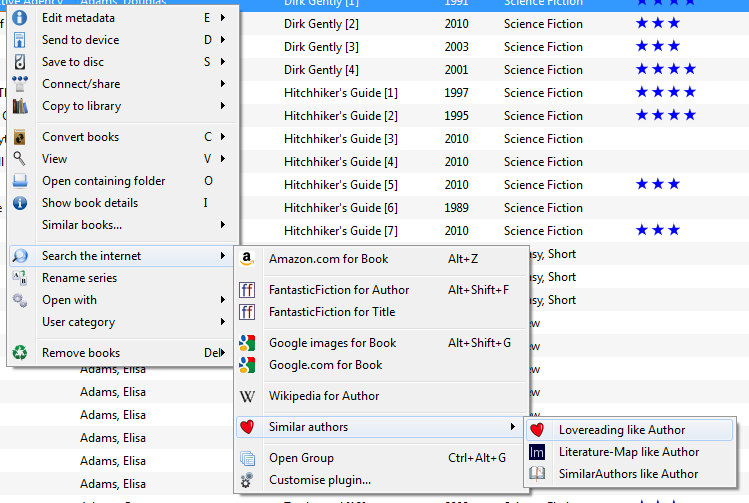Select Remove books menu entry
Viewport: 749px width, 503px height.
(x=123, y=353)
